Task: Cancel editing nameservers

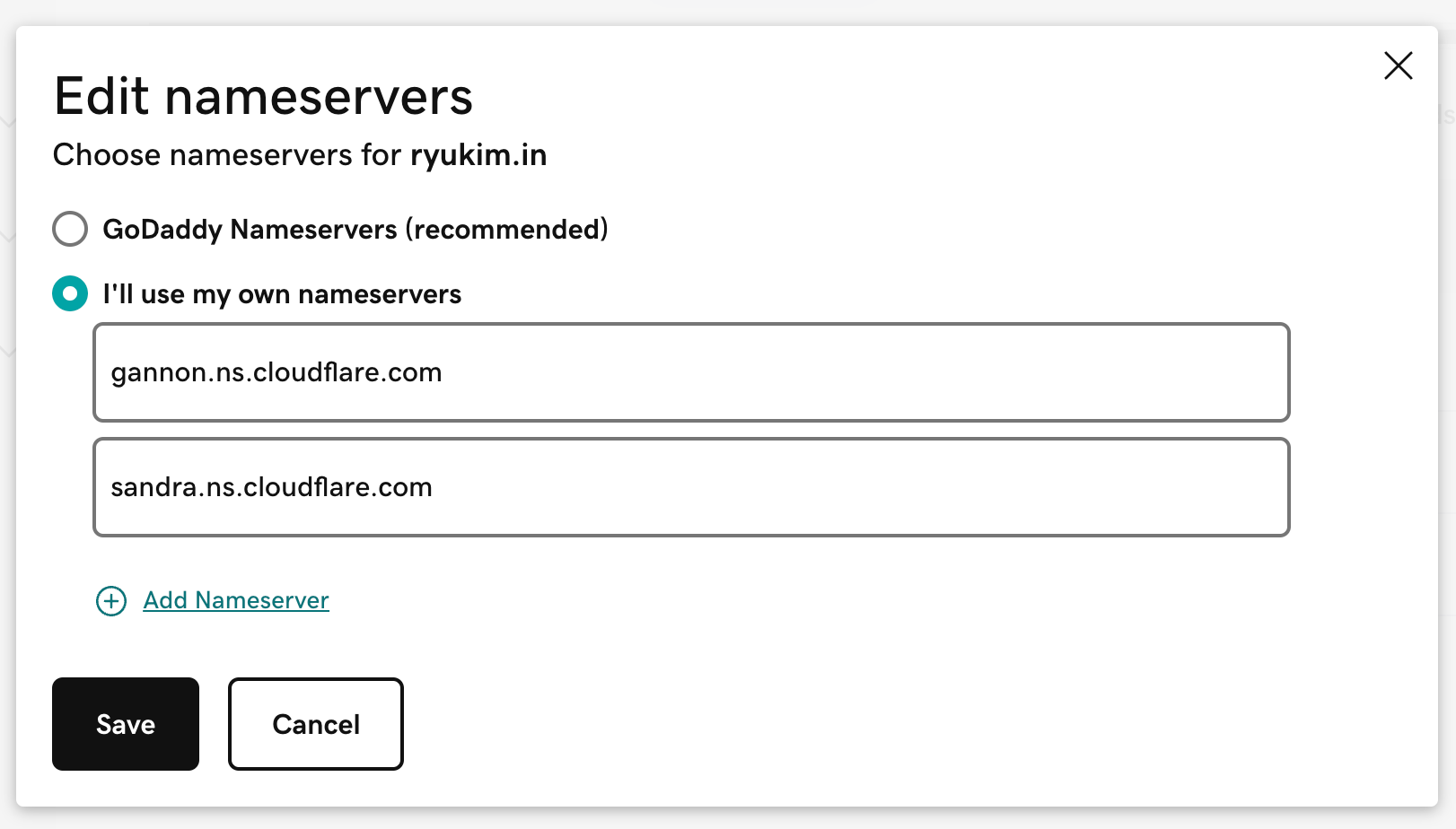Action: pos(316,724)
